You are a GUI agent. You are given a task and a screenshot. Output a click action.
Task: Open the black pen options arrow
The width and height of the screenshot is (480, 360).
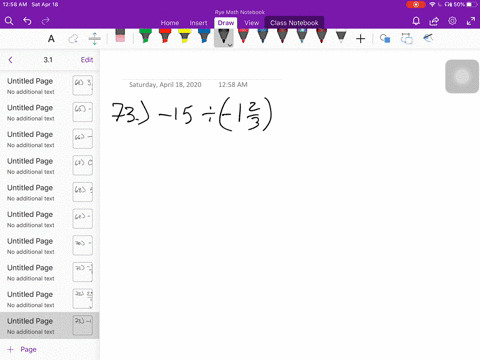pyautogui.click(x=230, y=45)
